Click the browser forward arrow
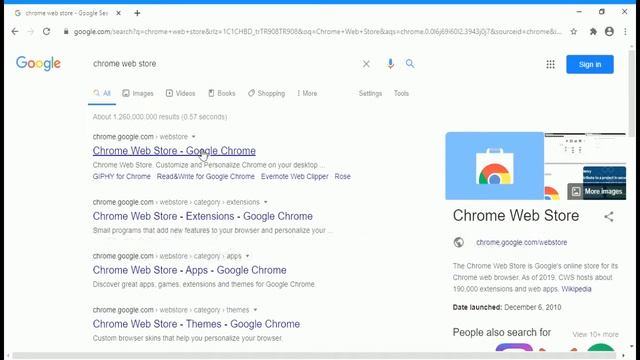Viewport: 640px width, 360px height. 31,31
